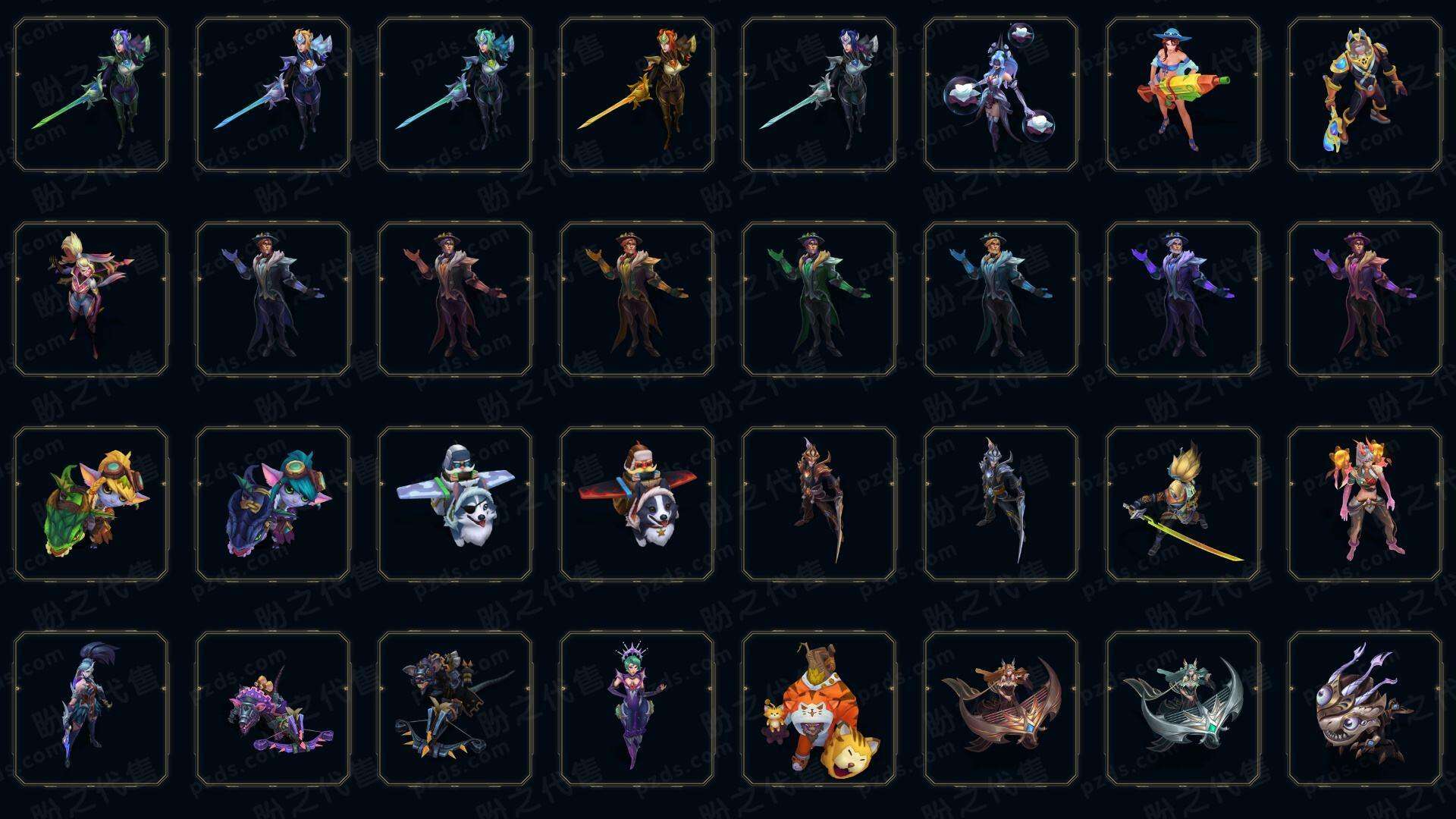Select the big-eyed fish creature skin

(1365, 709)
